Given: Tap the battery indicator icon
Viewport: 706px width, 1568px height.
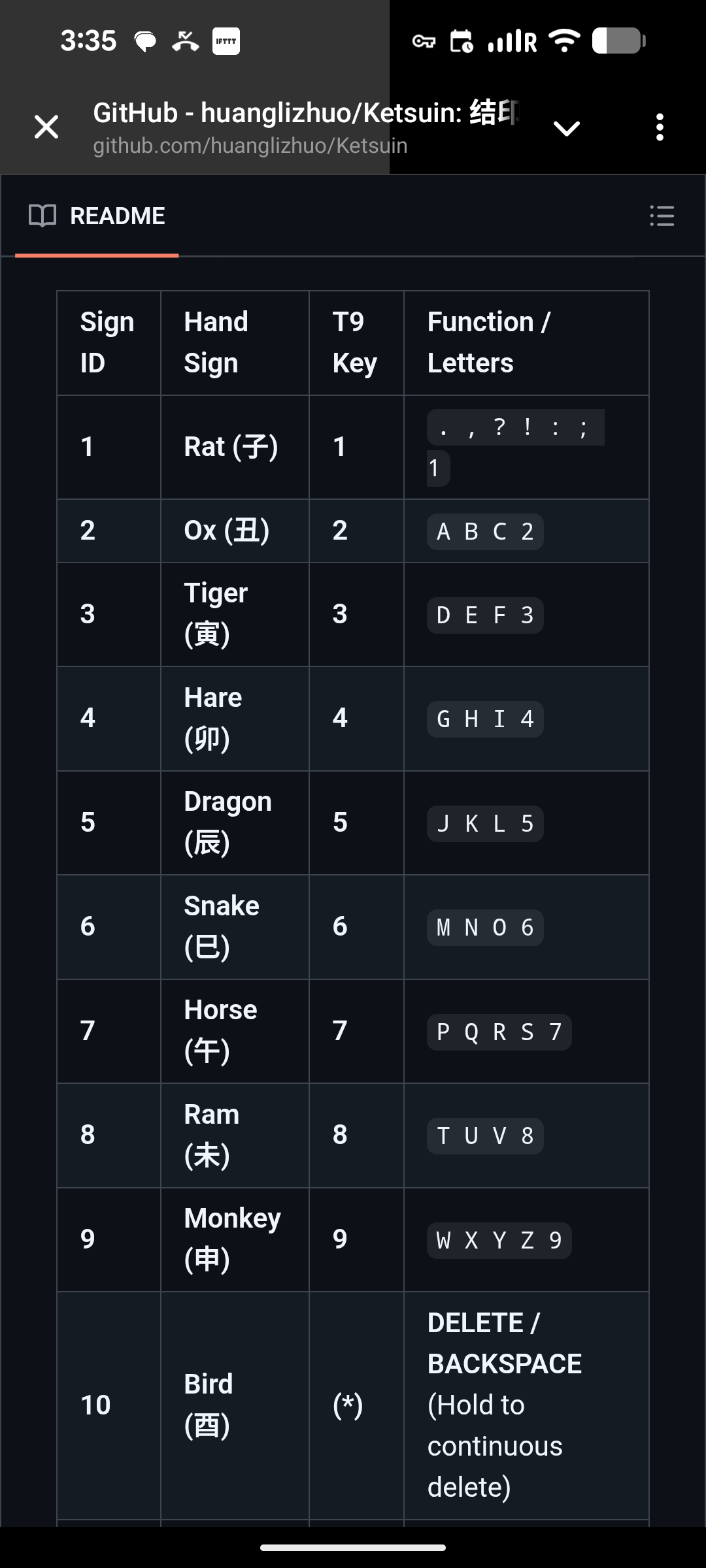Looking at the screenshot, I should 618,41.
